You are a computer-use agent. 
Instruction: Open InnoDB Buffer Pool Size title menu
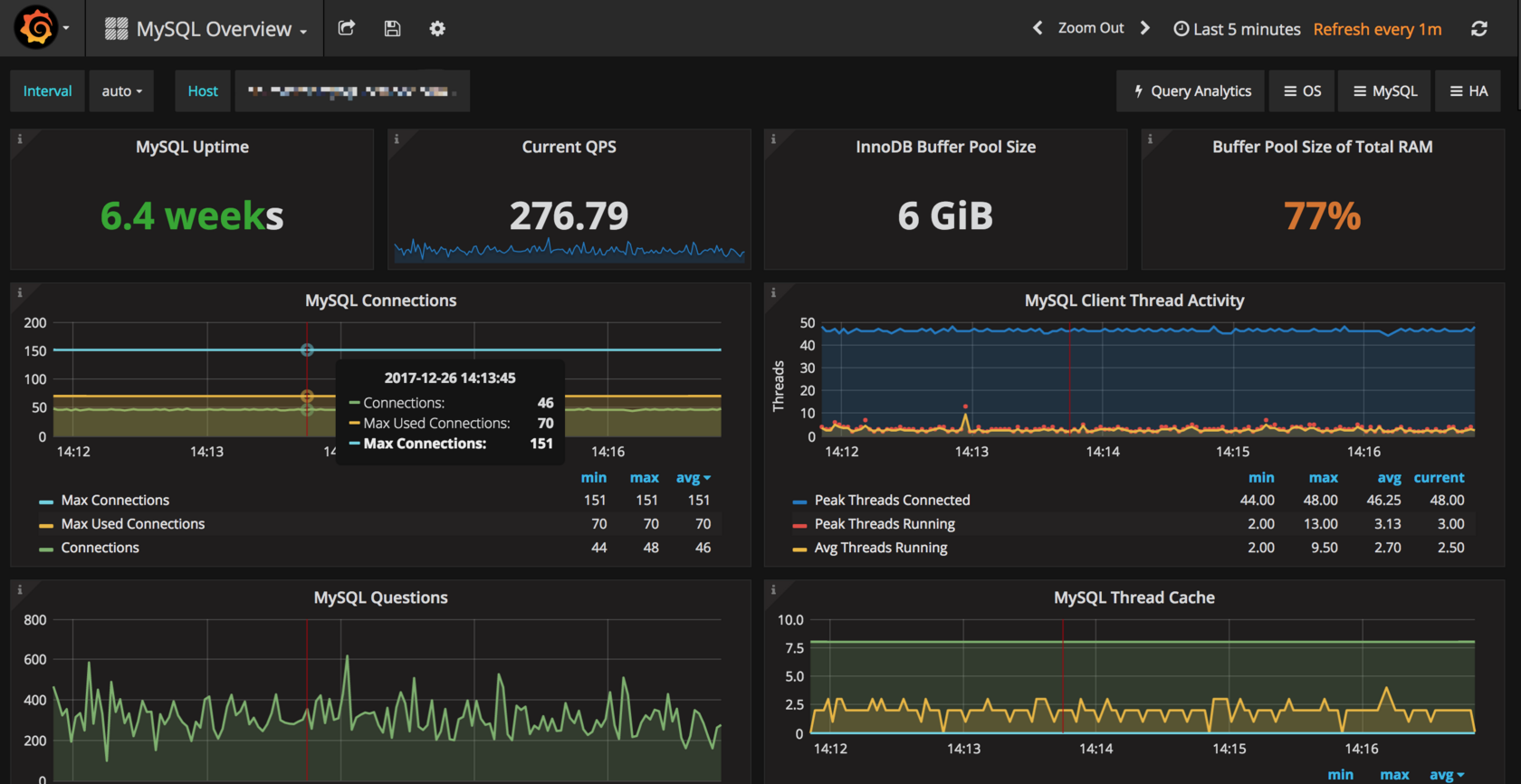point(946,147)
